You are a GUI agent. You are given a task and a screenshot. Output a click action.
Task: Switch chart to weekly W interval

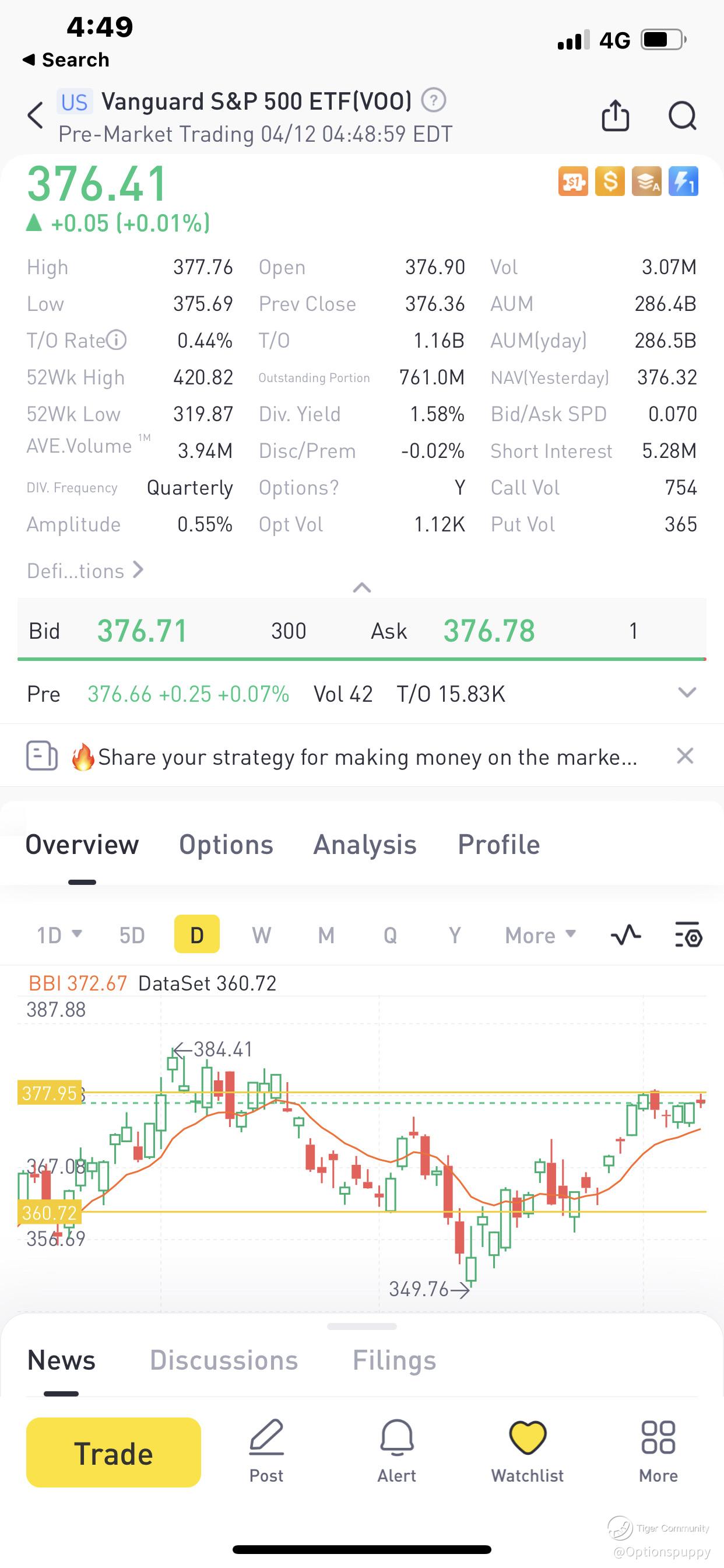pyautogui.click(x=262, y=935)
